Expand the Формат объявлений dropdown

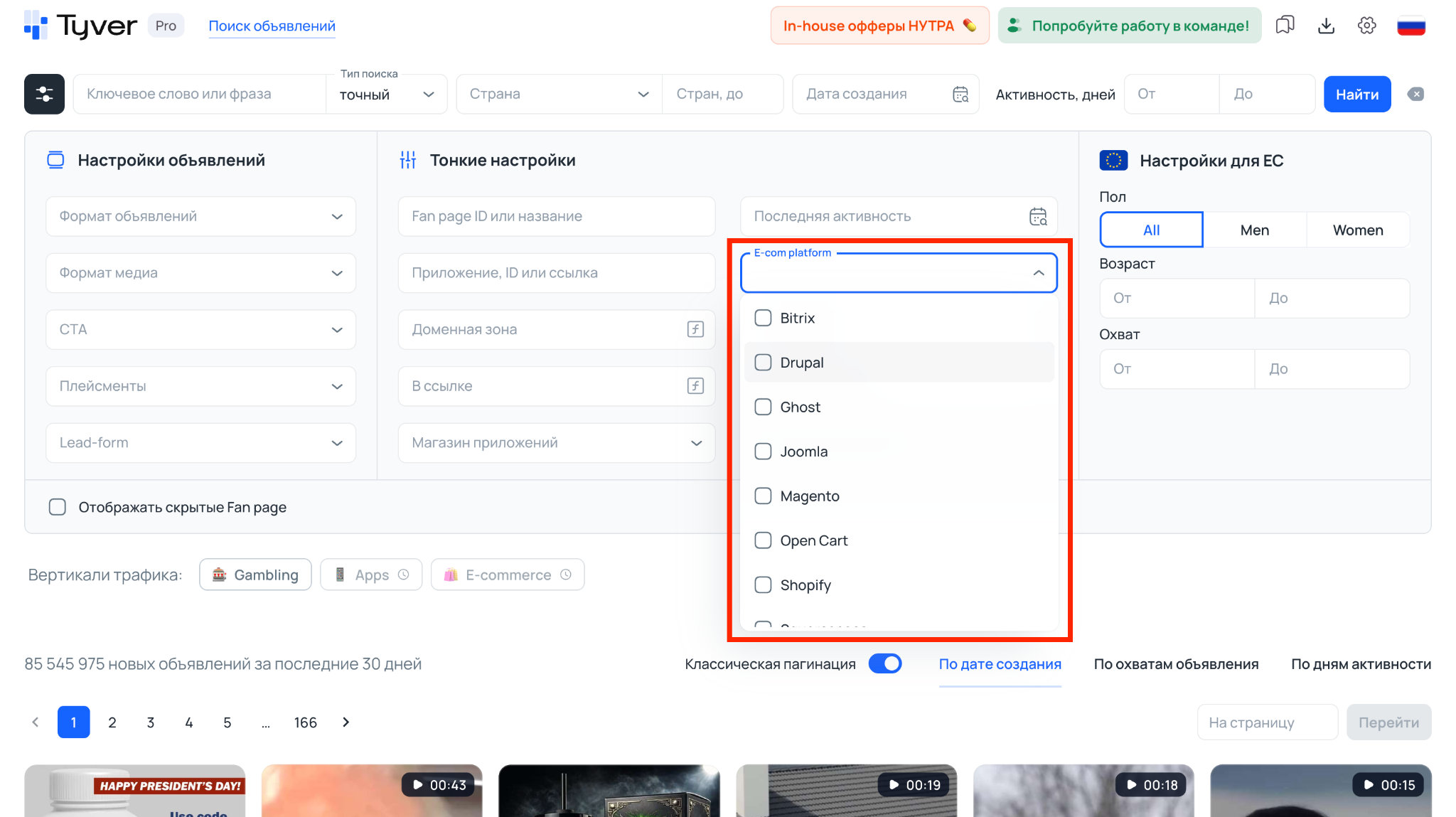click(x=200, y=216)
